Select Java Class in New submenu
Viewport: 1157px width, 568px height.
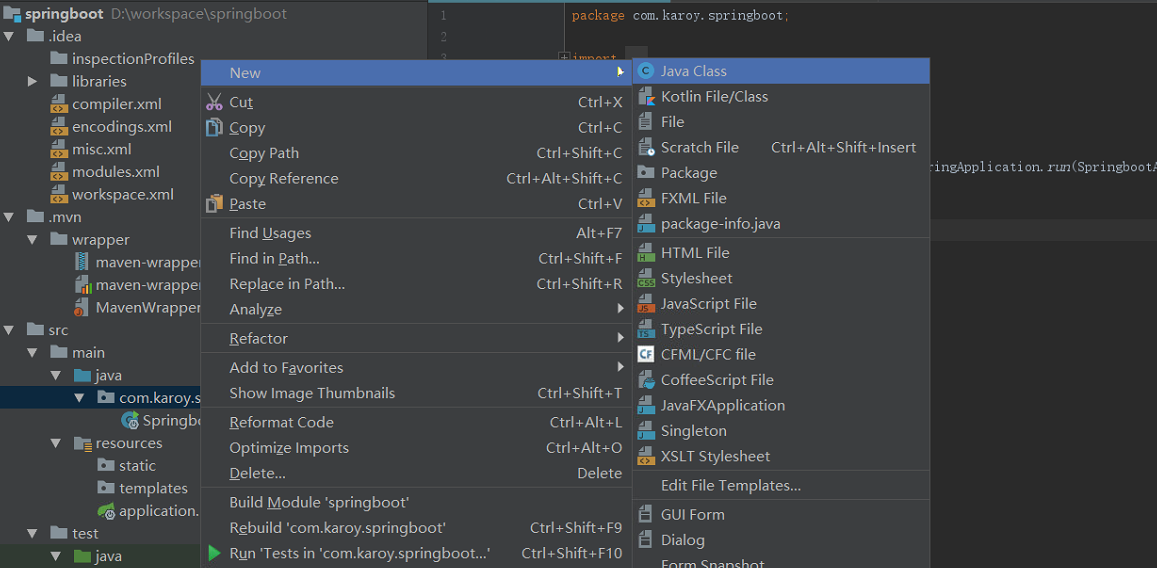point(781,71)
